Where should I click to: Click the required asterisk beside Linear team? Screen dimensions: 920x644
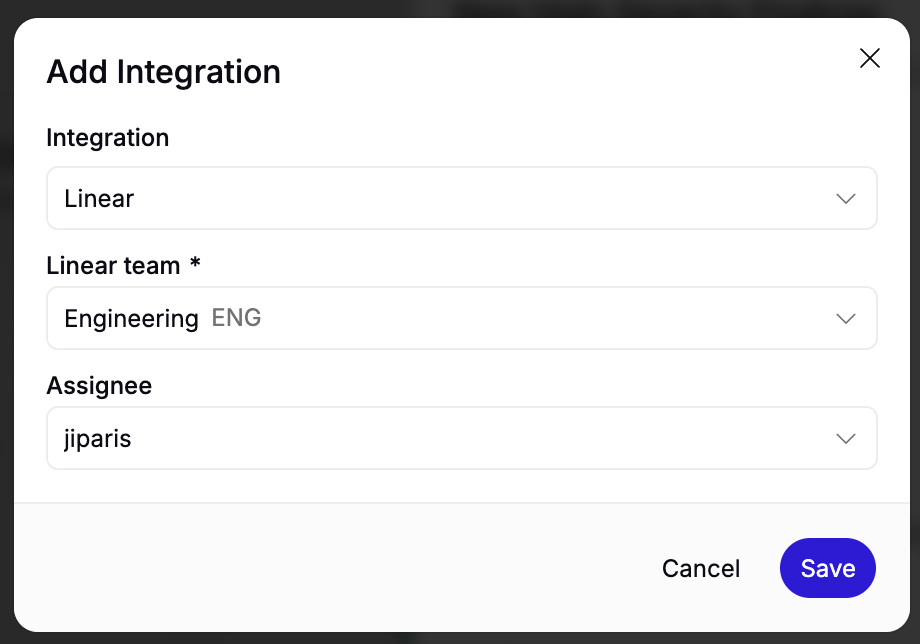point(195,263)
